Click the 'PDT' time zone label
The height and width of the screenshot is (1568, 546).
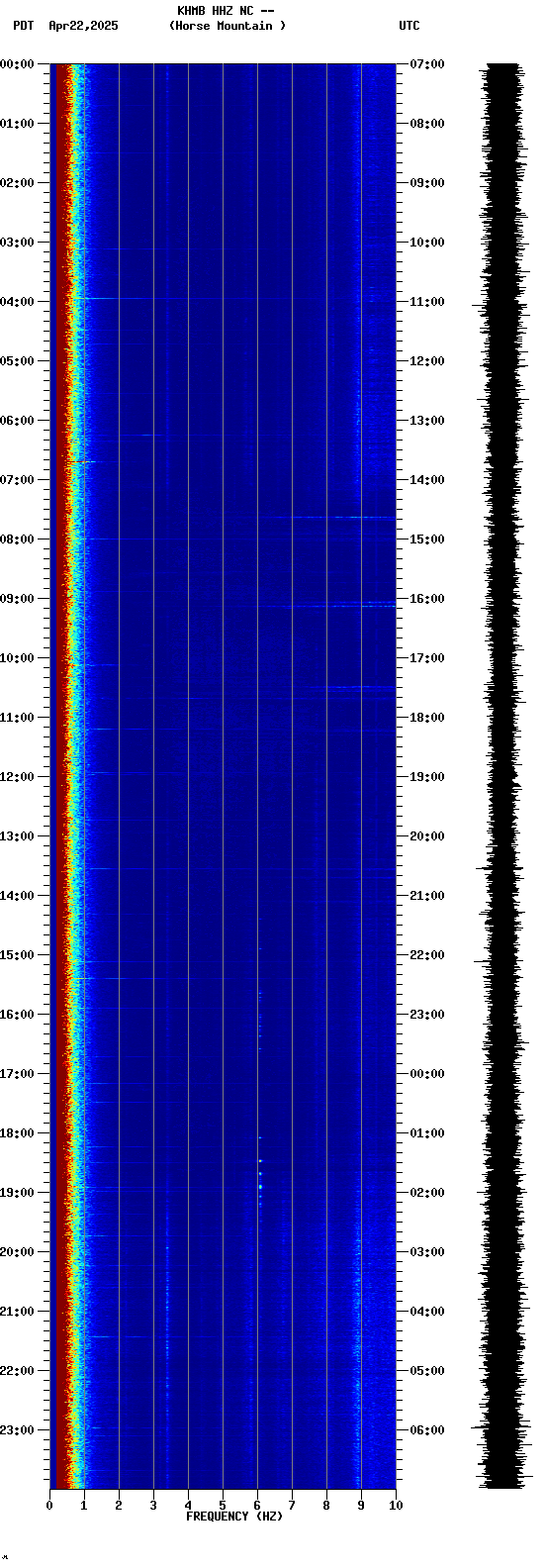pyautogui.click(x=24, y=26)
